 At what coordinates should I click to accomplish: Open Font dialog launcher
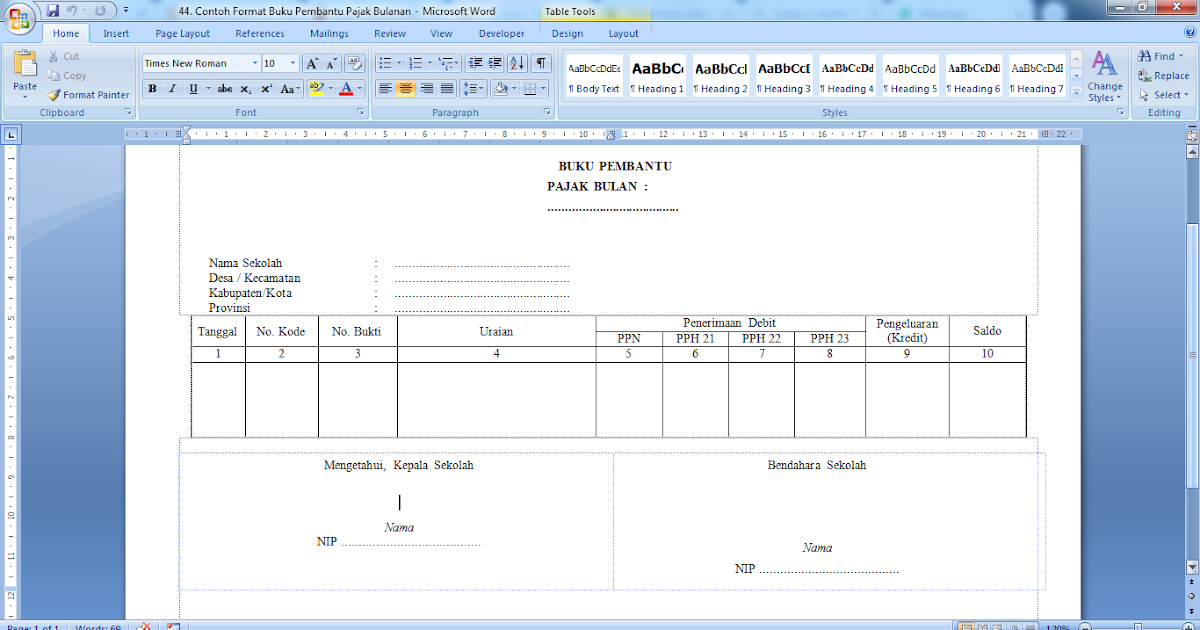[x=360, y=113]
